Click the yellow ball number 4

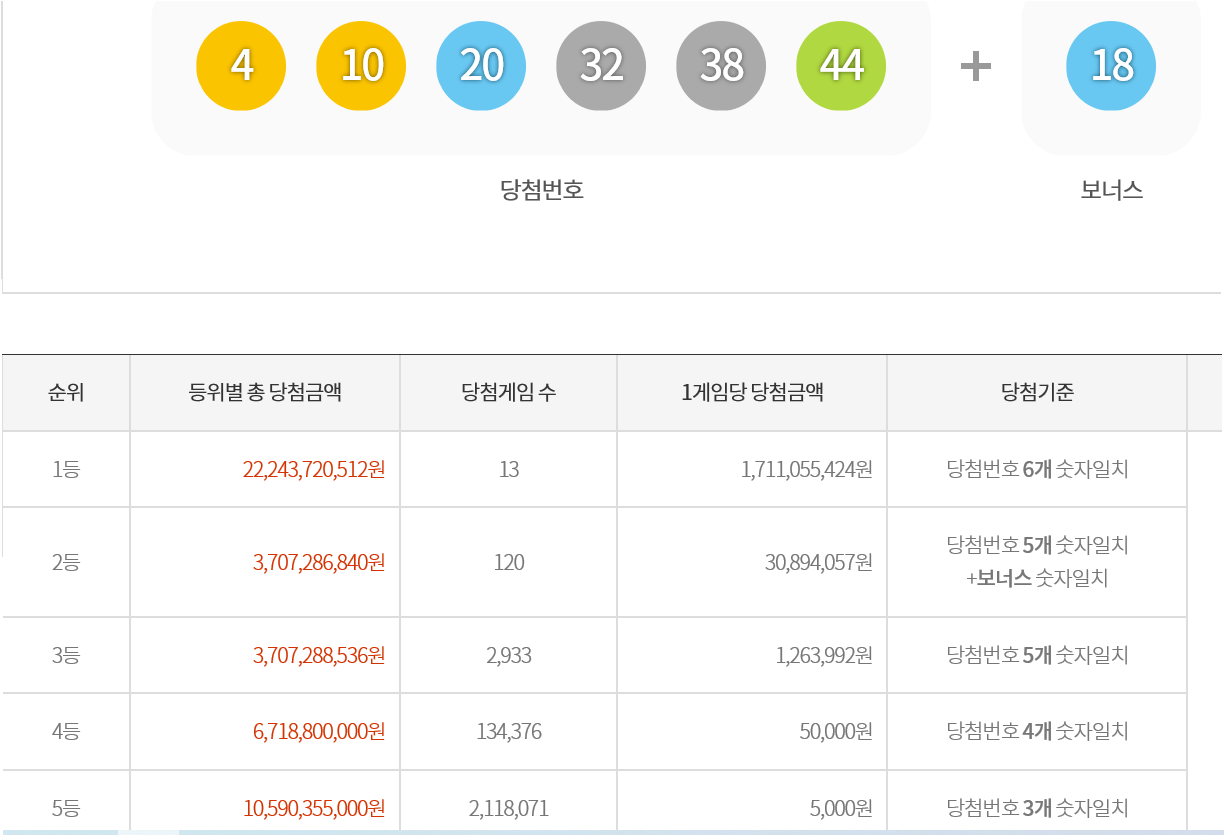click(241, 66)
